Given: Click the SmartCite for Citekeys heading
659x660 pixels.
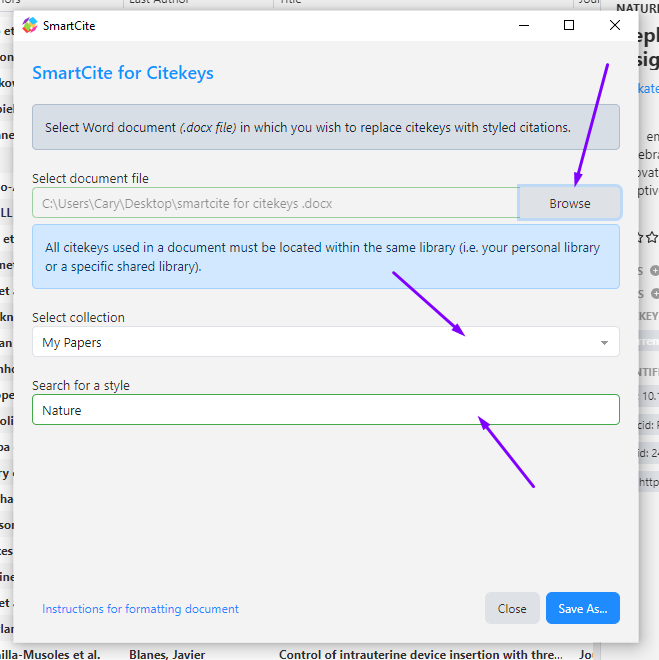Looking at the screenshot, I should coord(123,73).
